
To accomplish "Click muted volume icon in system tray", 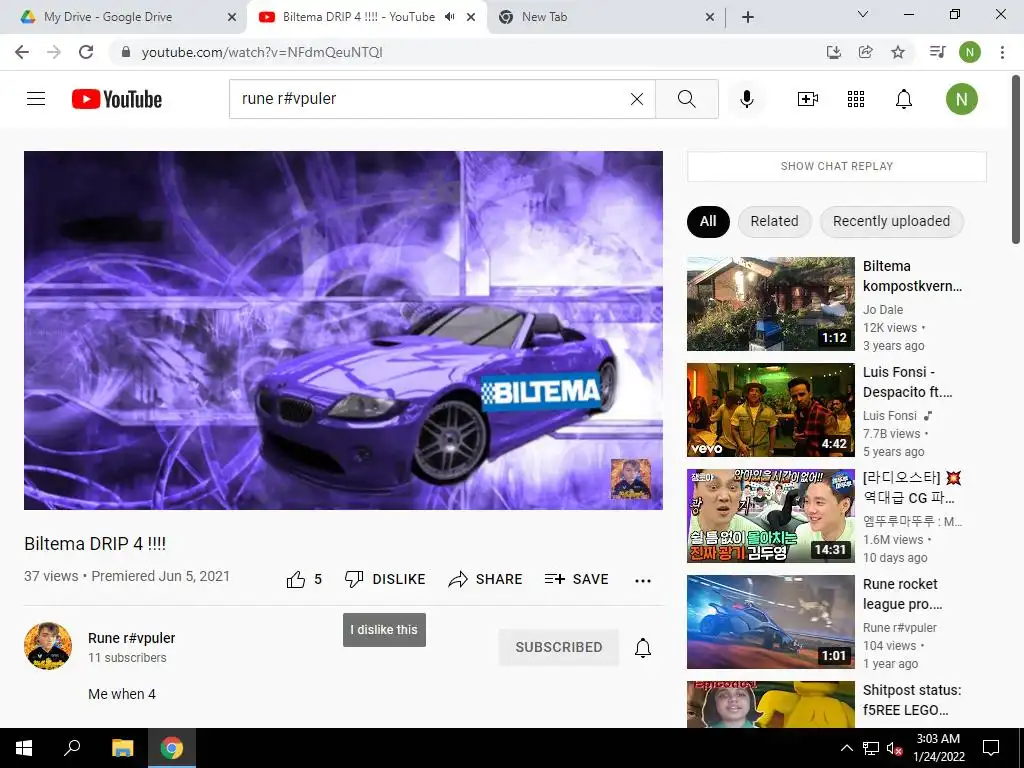I will [x=894, y=748].
